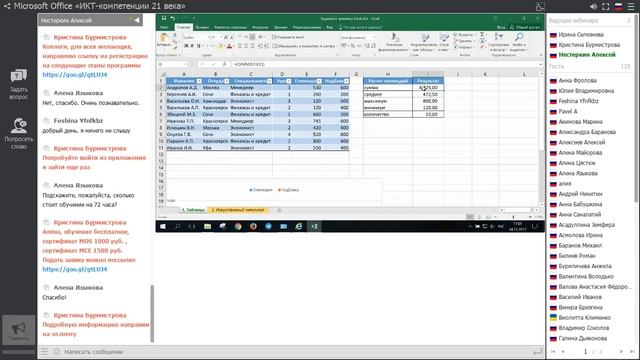
Task: Open the Файл tab in Excel
Action: (x=164, y=27)
